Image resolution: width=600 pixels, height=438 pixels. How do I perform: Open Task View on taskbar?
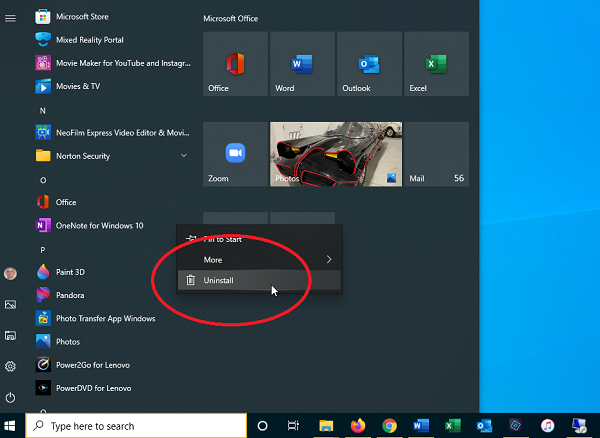[x=293, y=426]
